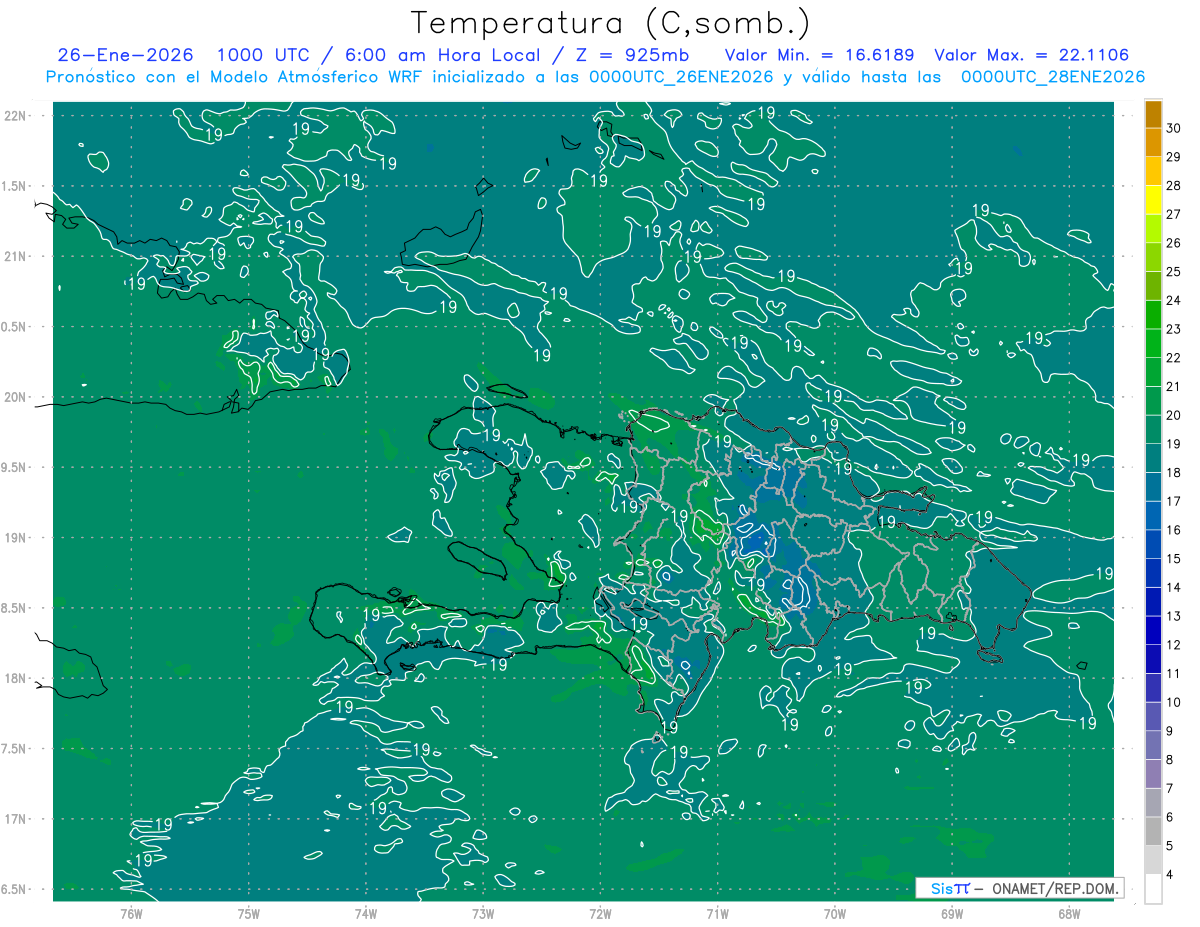Click the "16" value on the color scale
This screenshot has height=927, width=1200.
(x=1174, y=530)
